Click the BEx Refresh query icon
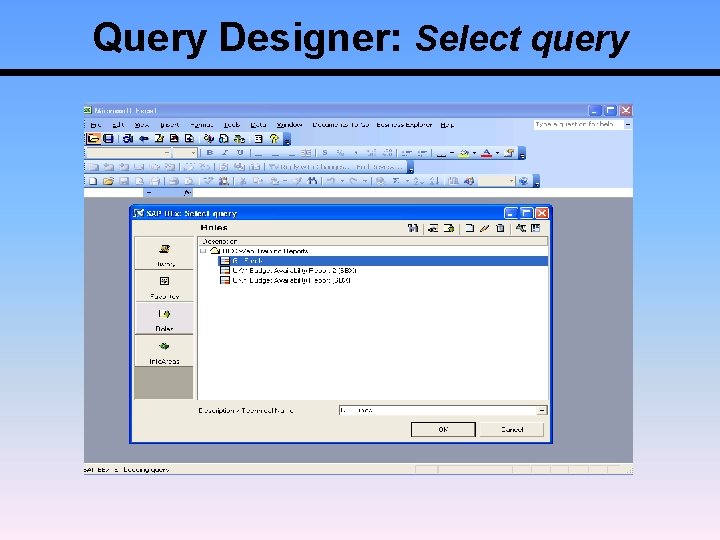The height and width of the screenshot is (540, 720). 128,139
